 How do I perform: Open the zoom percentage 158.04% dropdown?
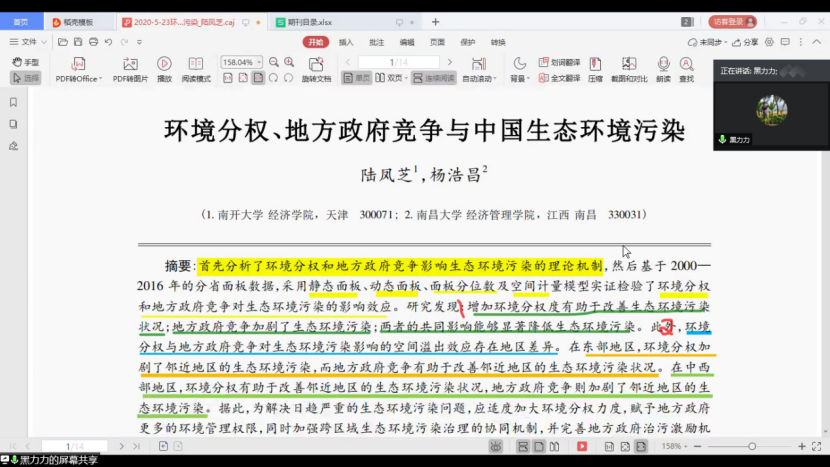coord(259,62)
